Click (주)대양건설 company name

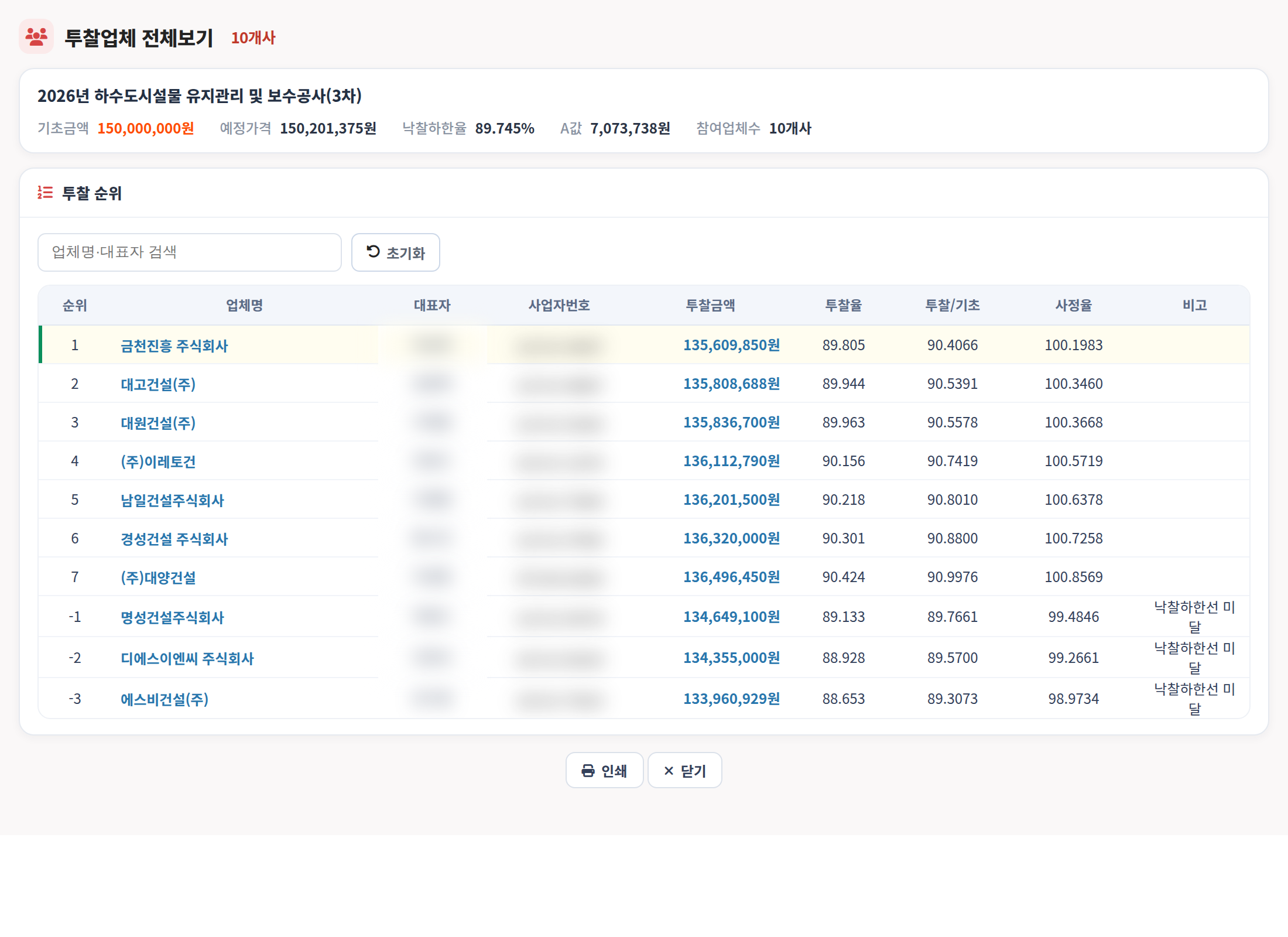(158, 577)
